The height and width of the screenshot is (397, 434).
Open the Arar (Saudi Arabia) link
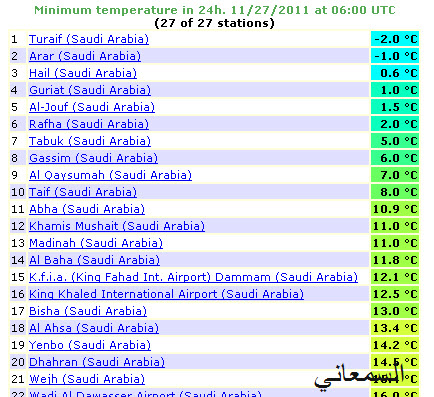(x=85, y=56)
